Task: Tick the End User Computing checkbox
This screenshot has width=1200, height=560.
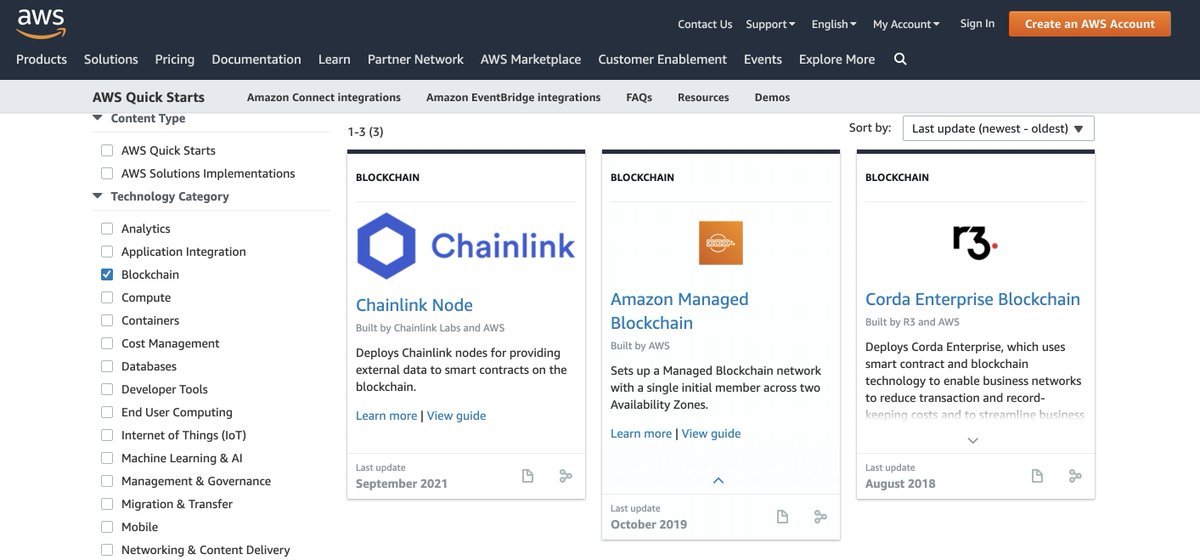Action: [x=107, y=413]
